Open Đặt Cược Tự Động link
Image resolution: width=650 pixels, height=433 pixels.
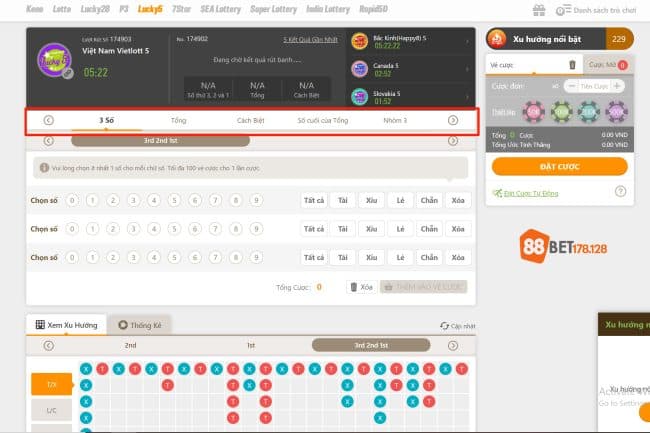pyautogui.click(x=531, y=194)
